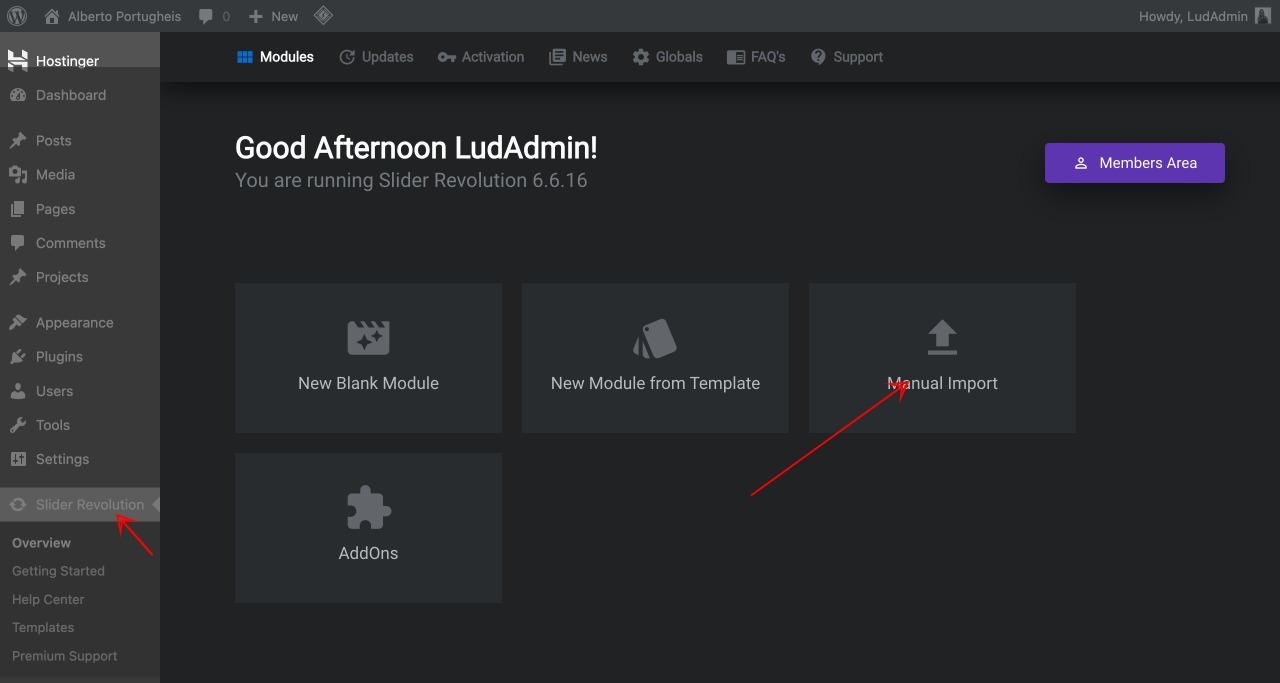Click the Tools wrench icon
This screenshot has height=683, width=1280.
point(18,425)
